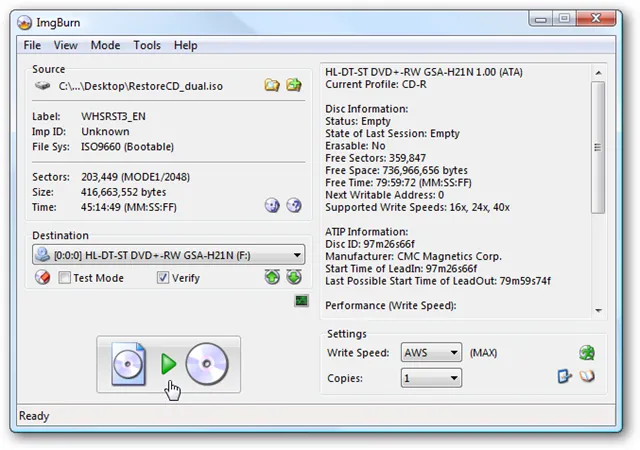
Task: Click the green globe write speed icon
Action: [x=587, y=352]
